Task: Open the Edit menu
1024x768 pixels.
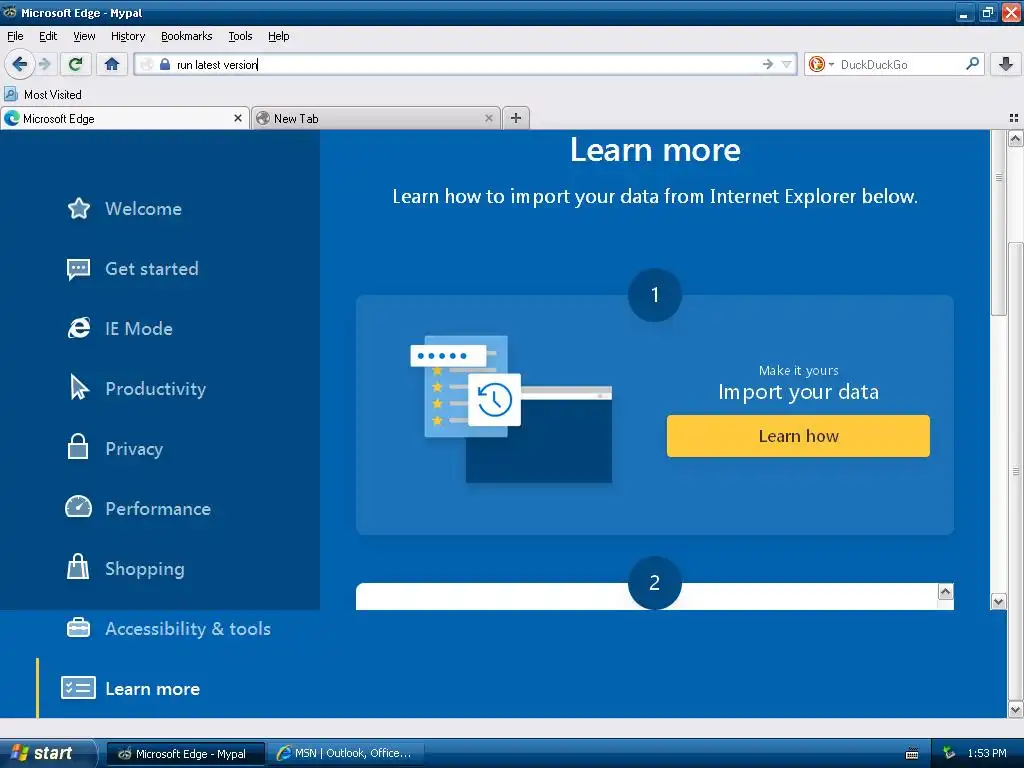Action: click(x=48, y=36)
